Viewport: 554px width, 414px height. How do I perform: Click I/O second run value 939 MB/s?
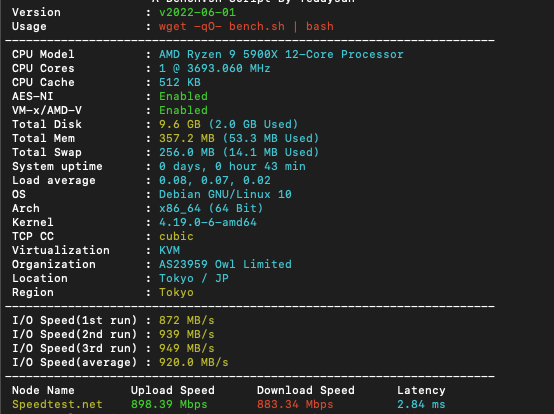[187, 334]
